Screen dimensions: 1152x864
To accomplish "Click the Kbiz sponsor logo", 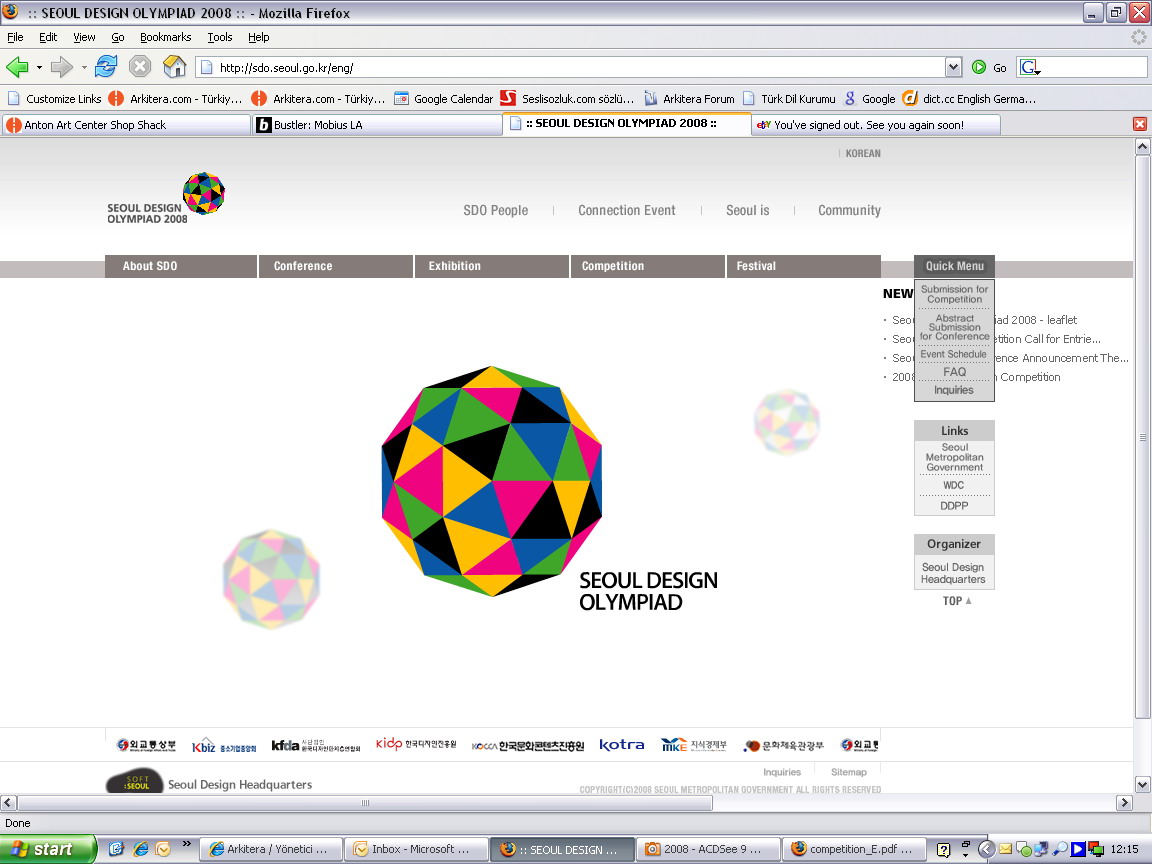I will point(224,746).
